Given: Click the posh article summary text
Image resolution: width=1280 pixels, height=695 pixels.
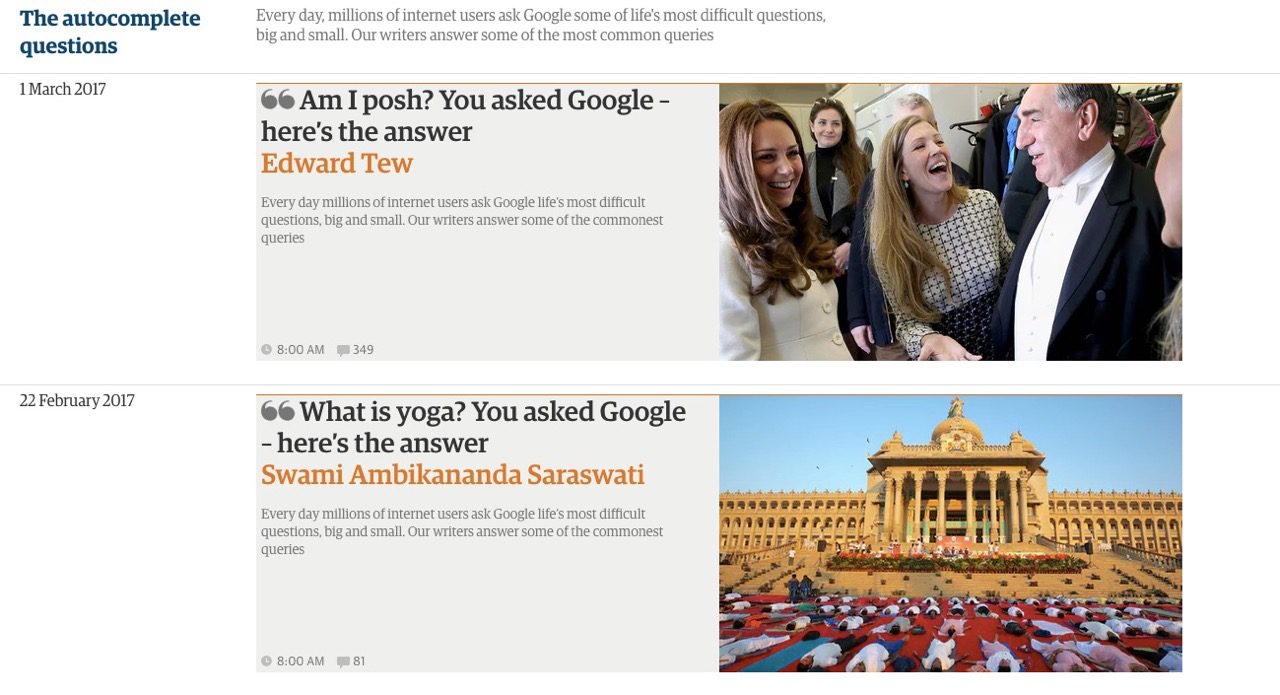Looking at the screenshot, I should [462, 220].
